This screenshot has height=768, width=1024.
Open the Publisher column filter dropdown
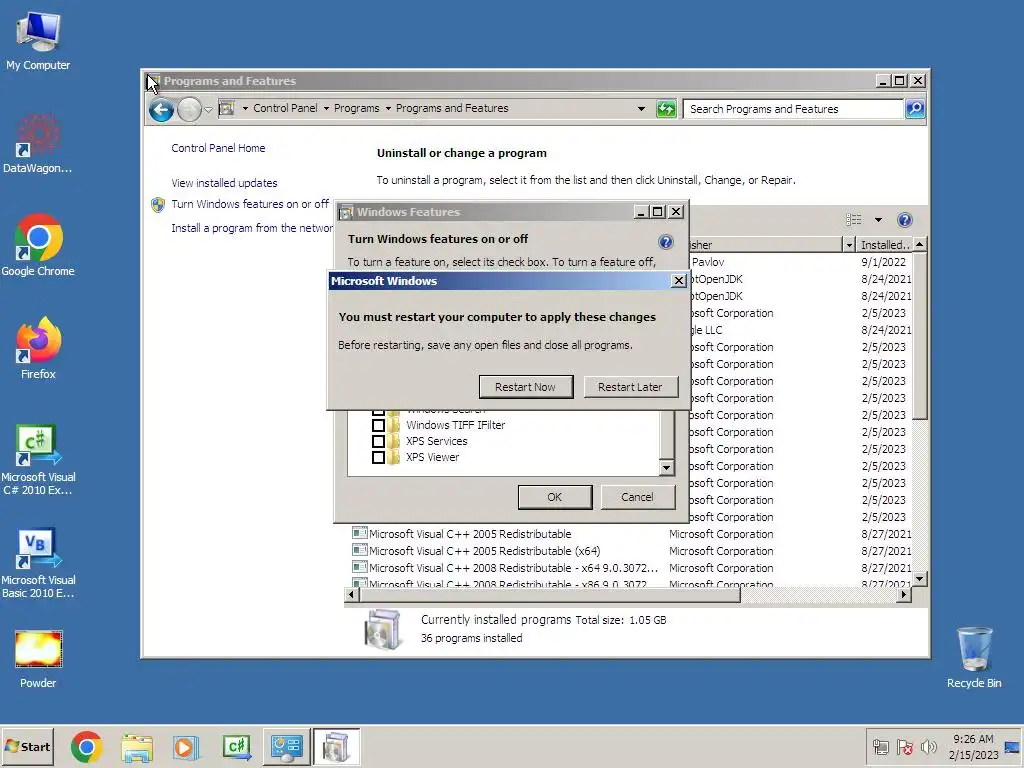[848, 245]
